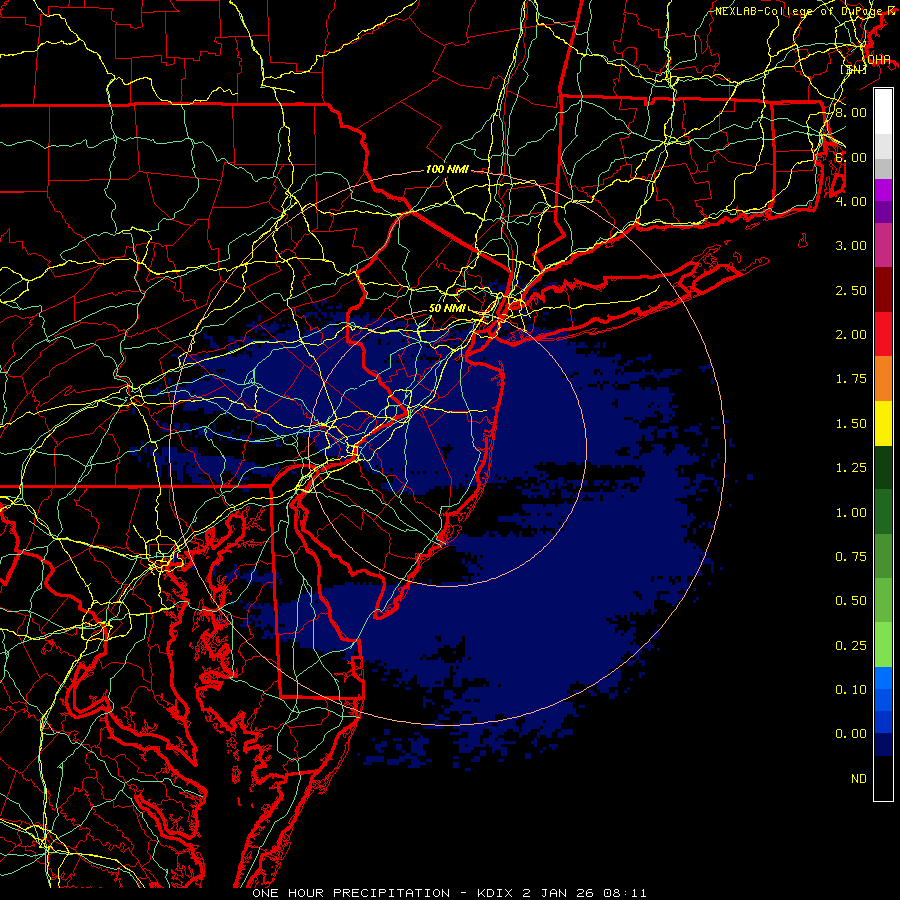
Task: Select the 1.75 legend label
Action: click(x=851, y=379)
